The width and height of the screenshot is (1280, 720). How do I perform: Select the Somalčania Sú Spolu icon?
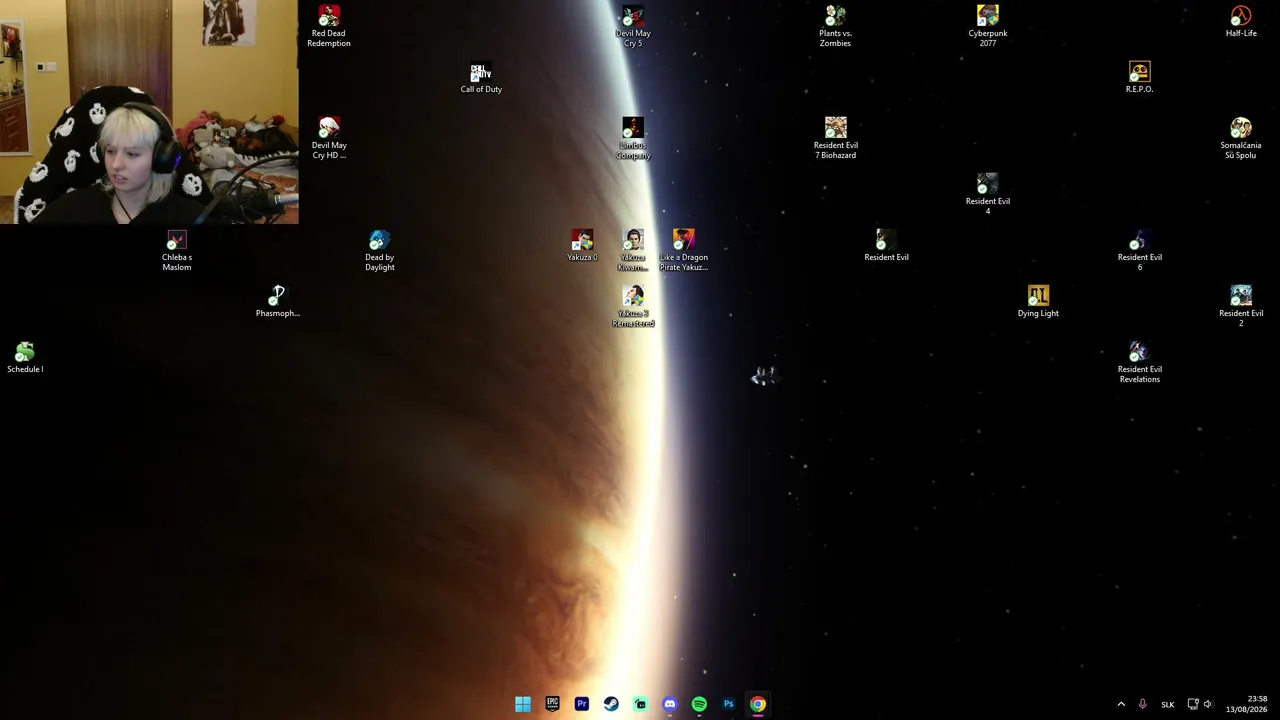[x=1241, y=138]
